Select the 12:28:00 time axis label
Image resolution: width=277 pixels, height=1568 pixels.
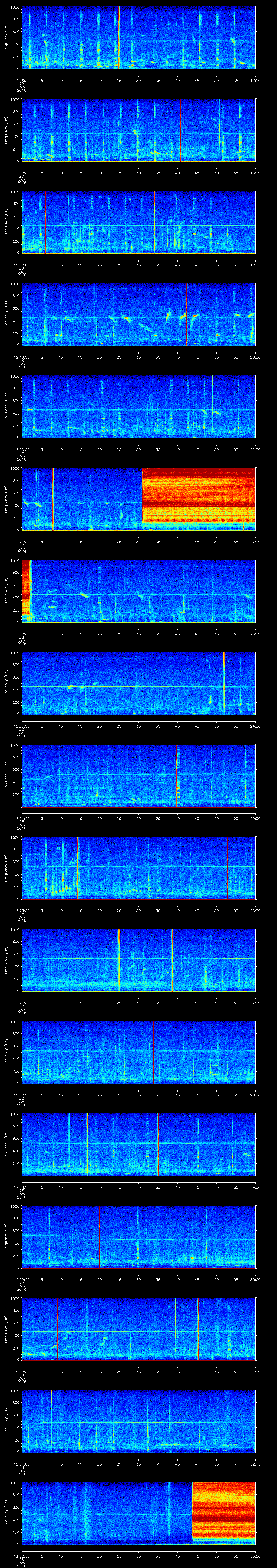point(21,1187)
